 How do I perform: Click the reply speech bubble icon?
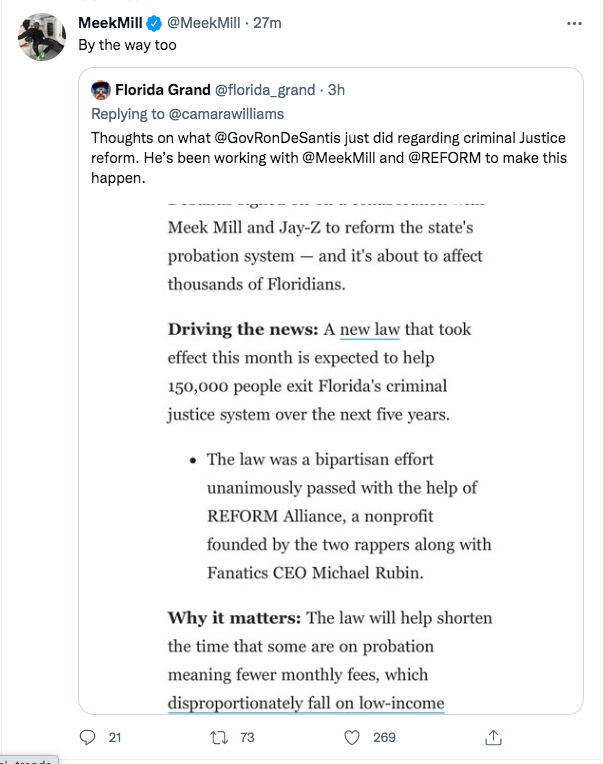[x=87, y=737]
